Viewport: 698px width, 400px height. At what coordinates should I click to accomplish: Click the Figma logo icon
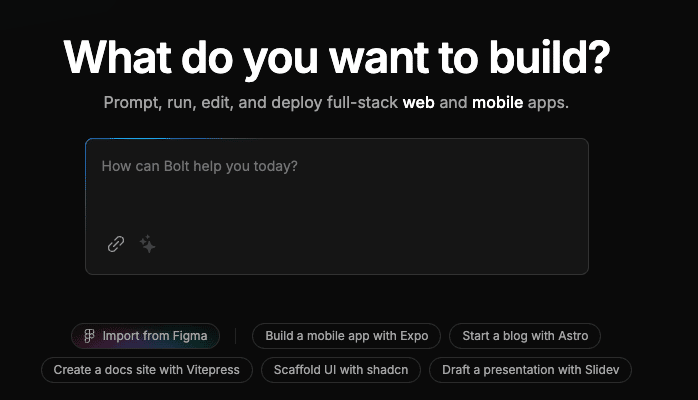click(90, 336)
